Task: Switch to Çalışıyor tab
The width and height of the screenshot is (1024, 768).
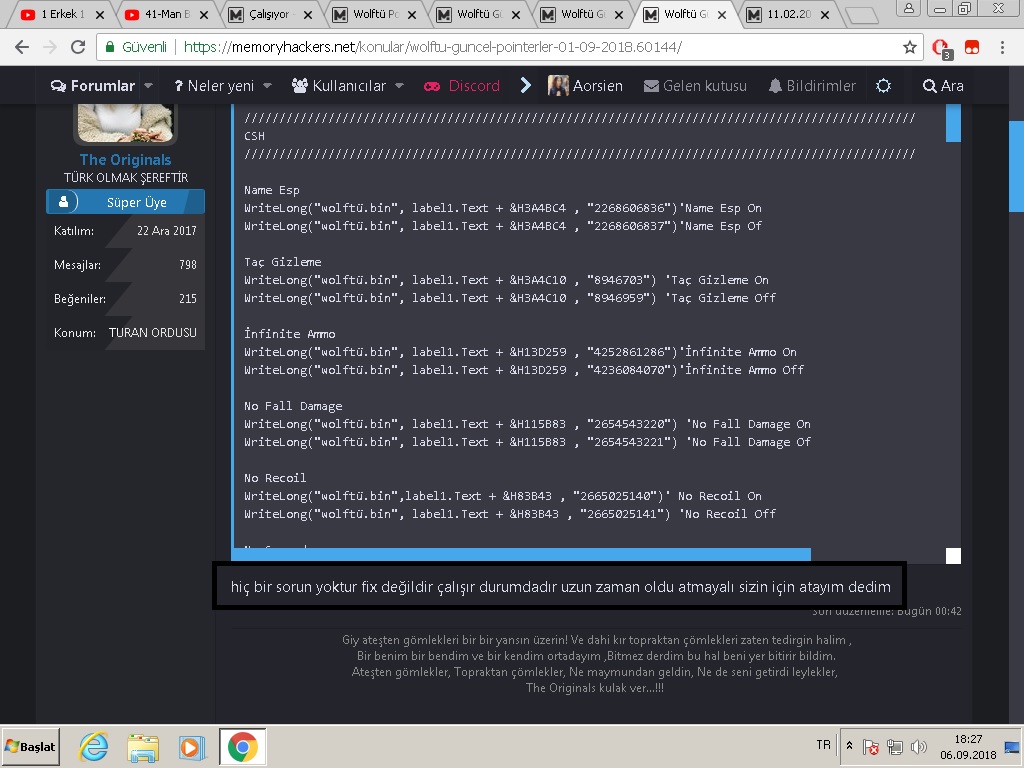Action: click(x=264, y=14)
